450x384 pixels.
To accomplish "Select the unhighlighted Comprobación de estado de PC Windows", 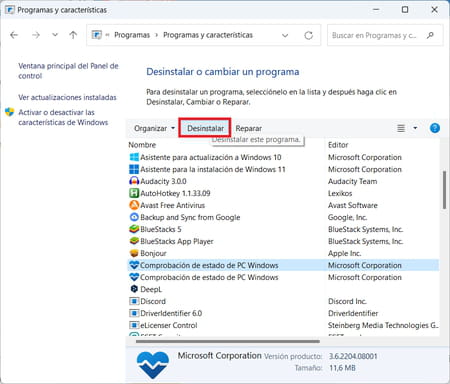I will [x=209, y=277].
